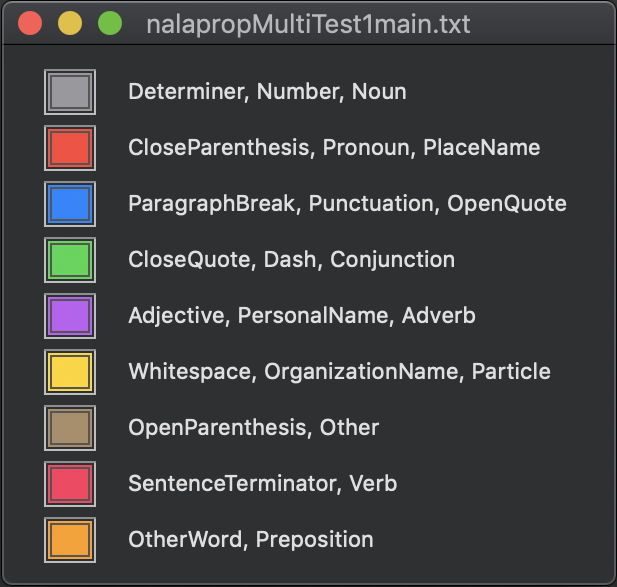The height and width of the screenshot is (587, 617).
Task: Close the window with the red button
Action: point(31,22)
